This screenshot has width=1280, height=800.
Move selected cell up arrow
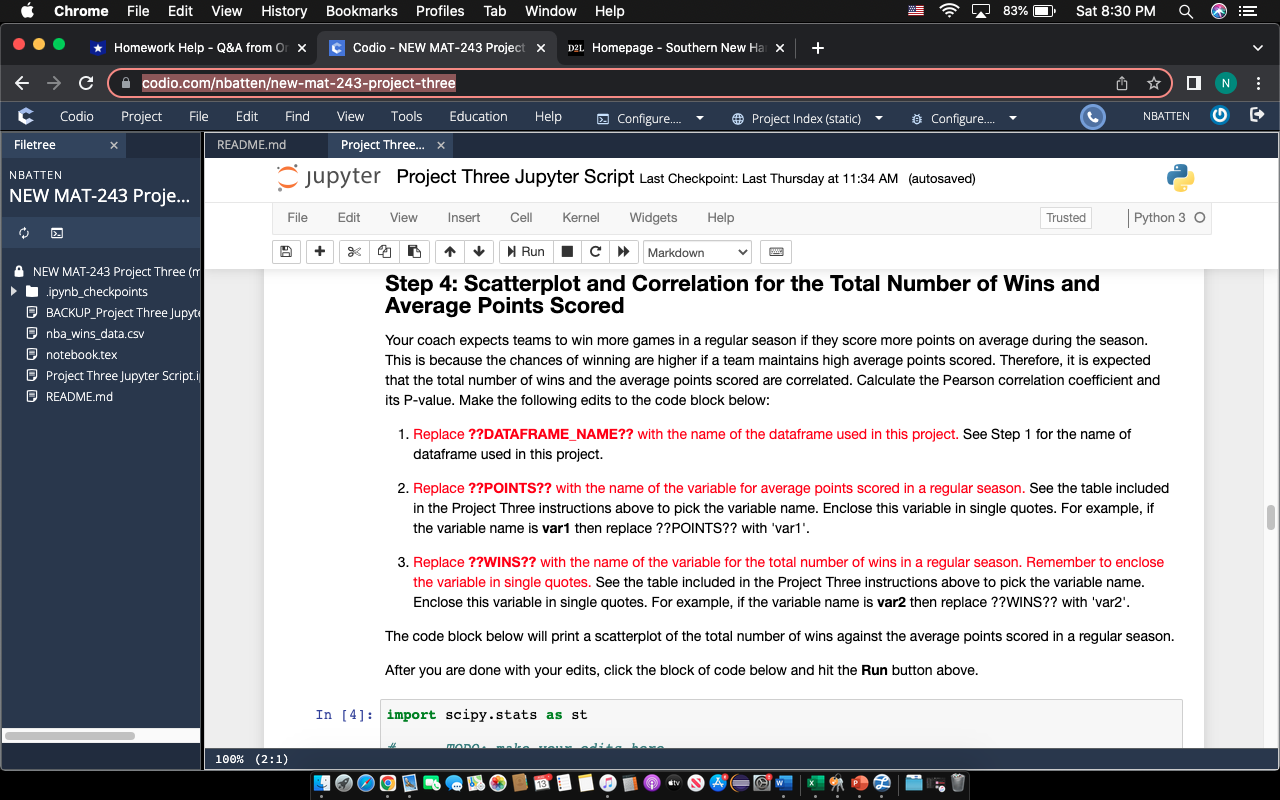pos(450,252)
